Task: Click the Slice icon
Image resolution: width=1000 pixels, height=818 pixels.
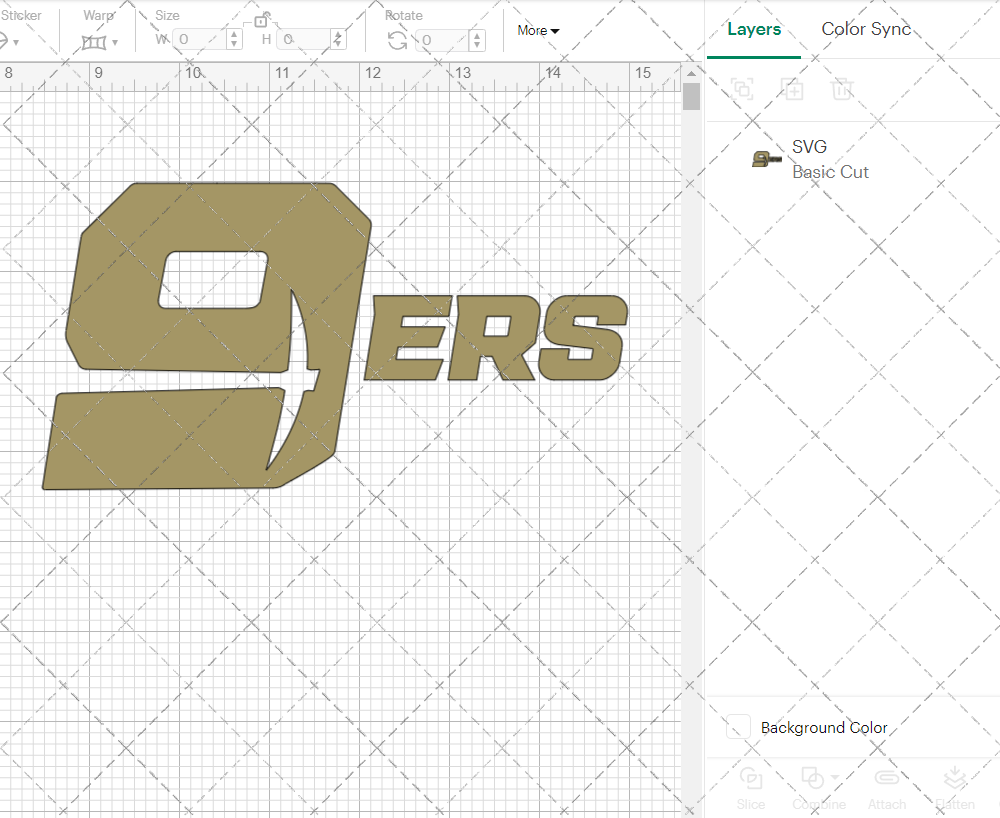Action: (751, 777)
